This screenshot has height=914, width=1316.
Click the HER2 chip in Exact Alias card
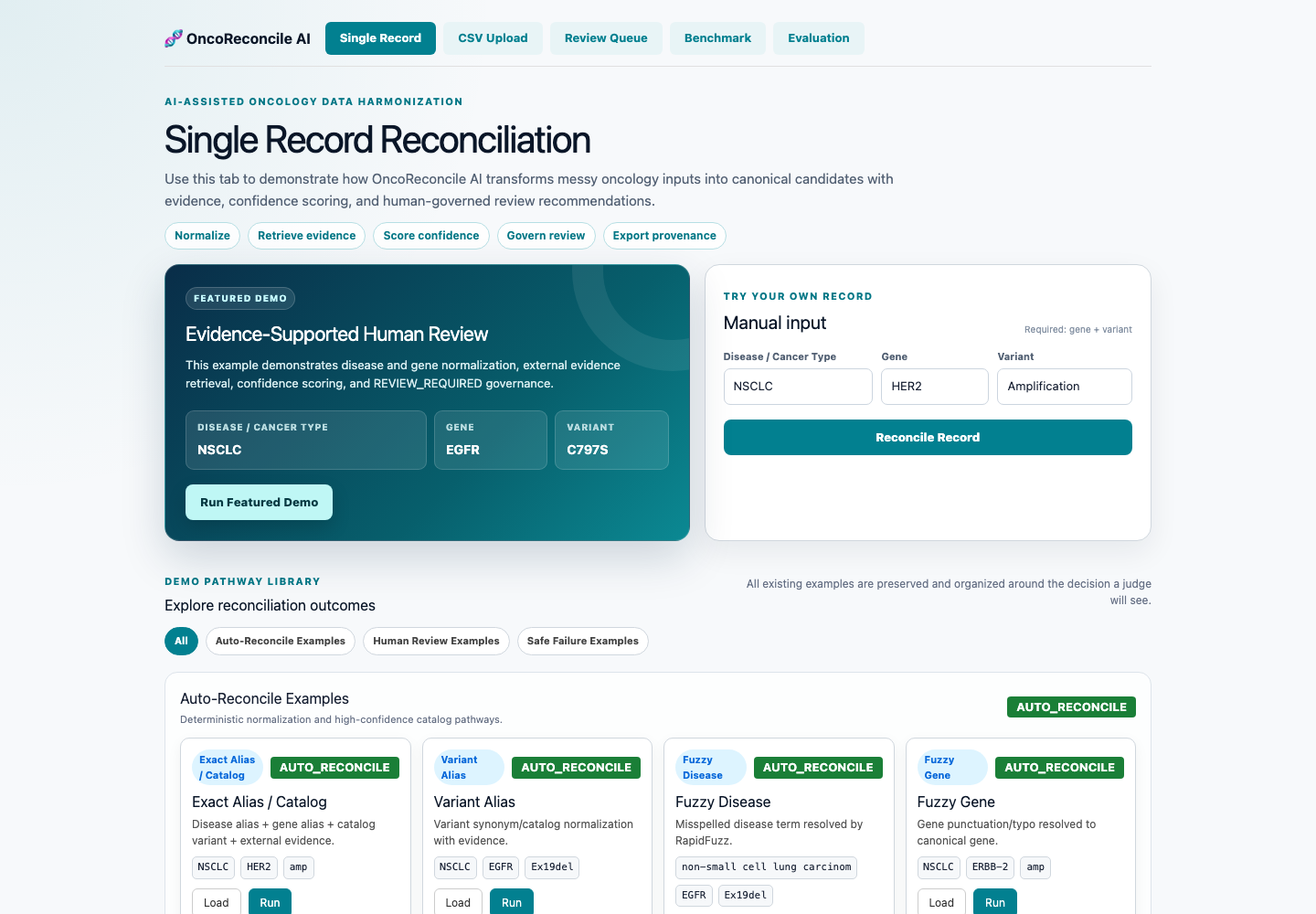[259, 867]
